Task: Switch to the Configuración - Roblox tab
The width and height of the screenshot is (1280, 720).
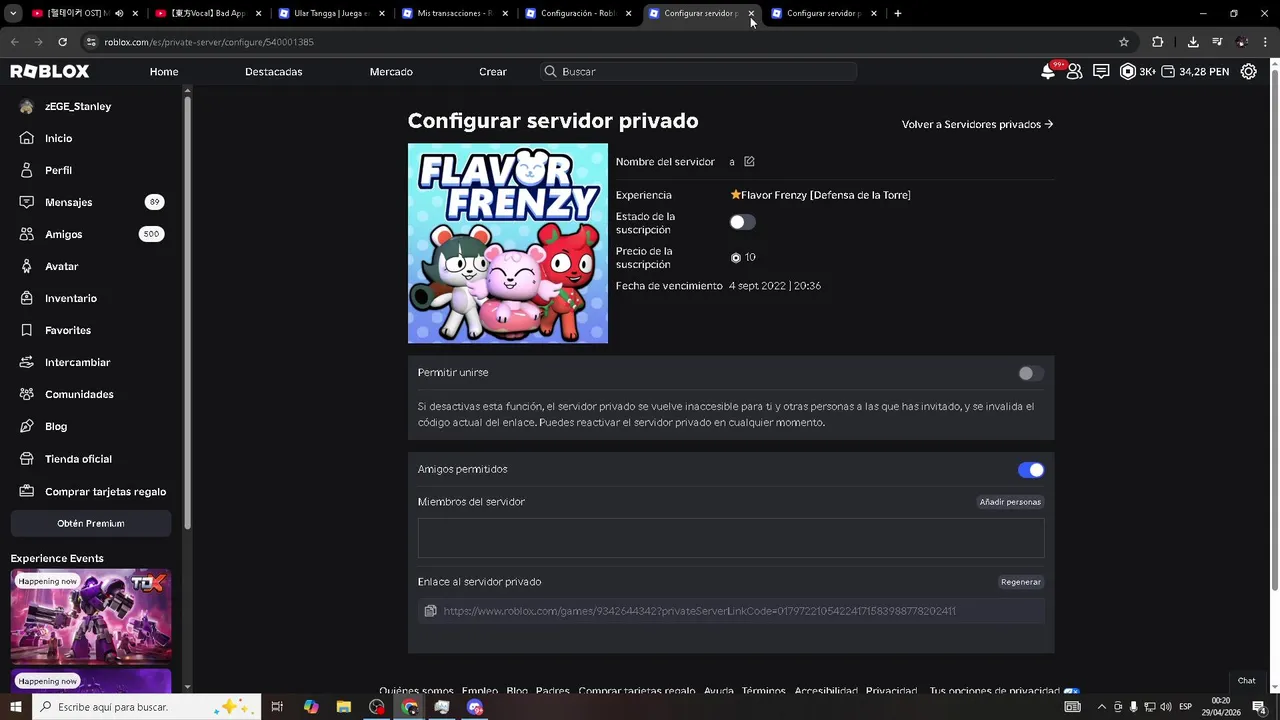Action: tap(576, 13)
